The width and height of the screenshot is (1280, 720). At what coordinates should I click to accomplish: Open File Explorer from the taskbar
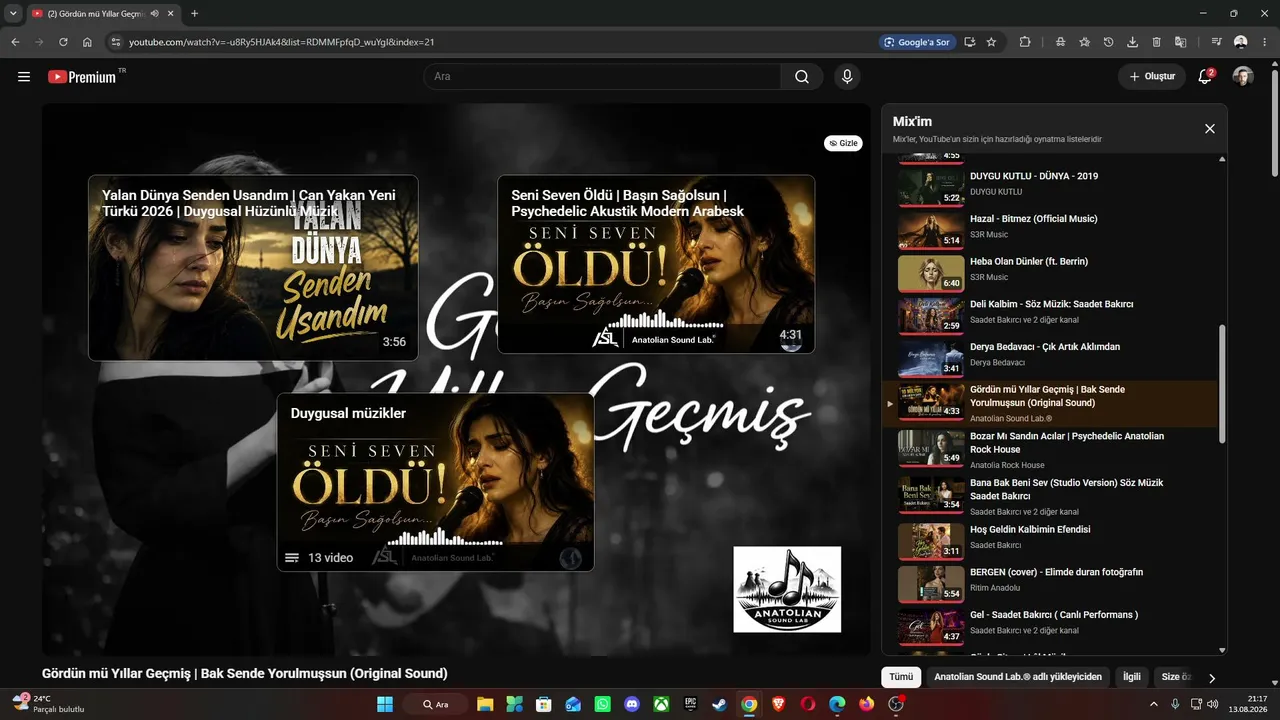click(485, 704)
